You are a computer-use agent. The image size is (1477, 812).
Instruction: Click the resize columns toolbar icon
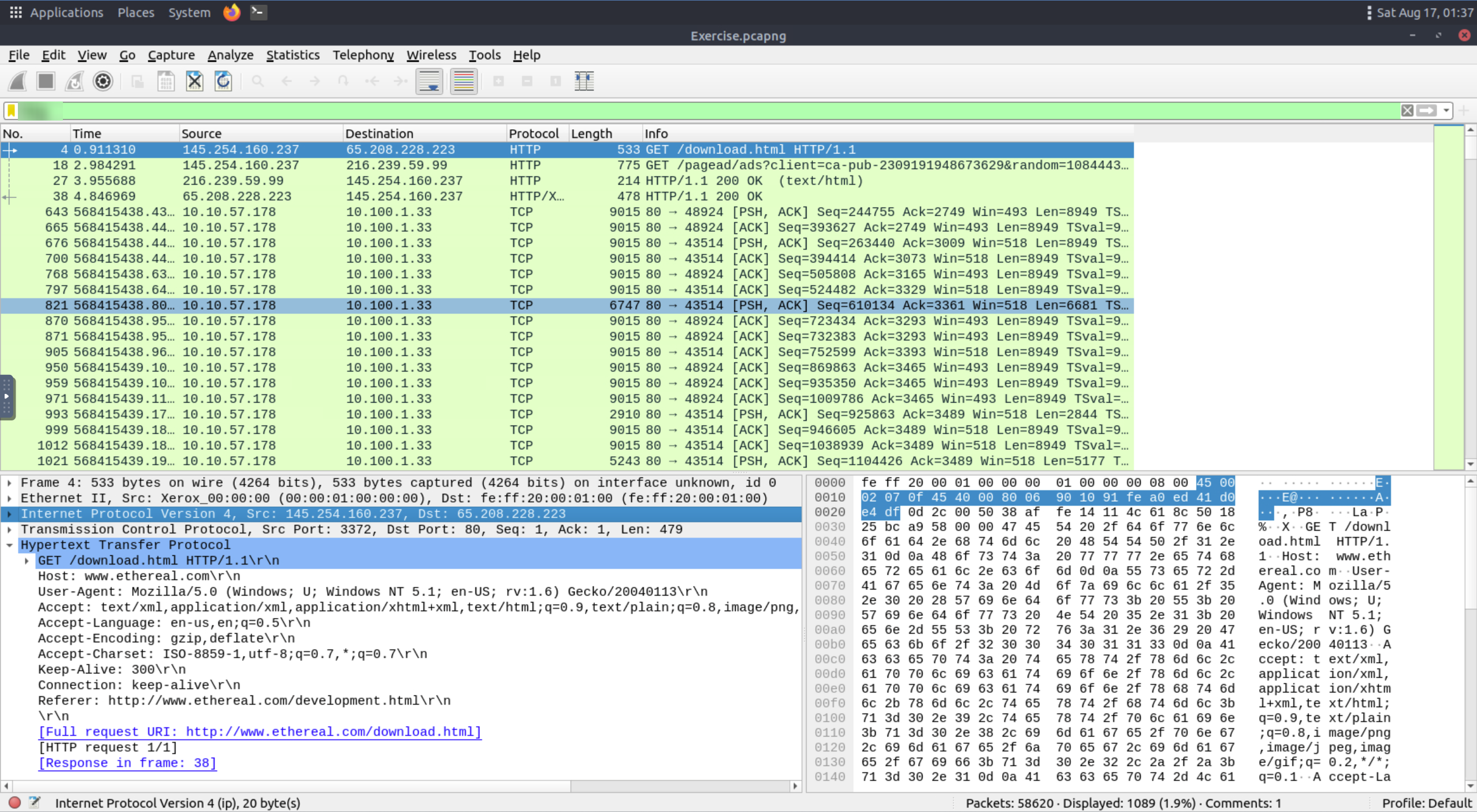pyautogui.click(x=584, y=81)
